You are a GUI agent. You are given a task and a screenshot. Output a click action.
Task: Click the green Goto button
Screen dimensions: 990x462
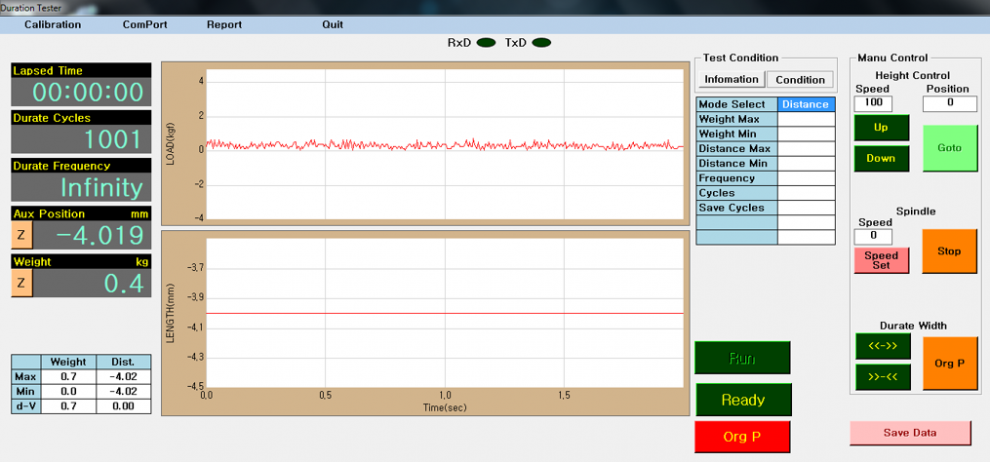(950, 148)
